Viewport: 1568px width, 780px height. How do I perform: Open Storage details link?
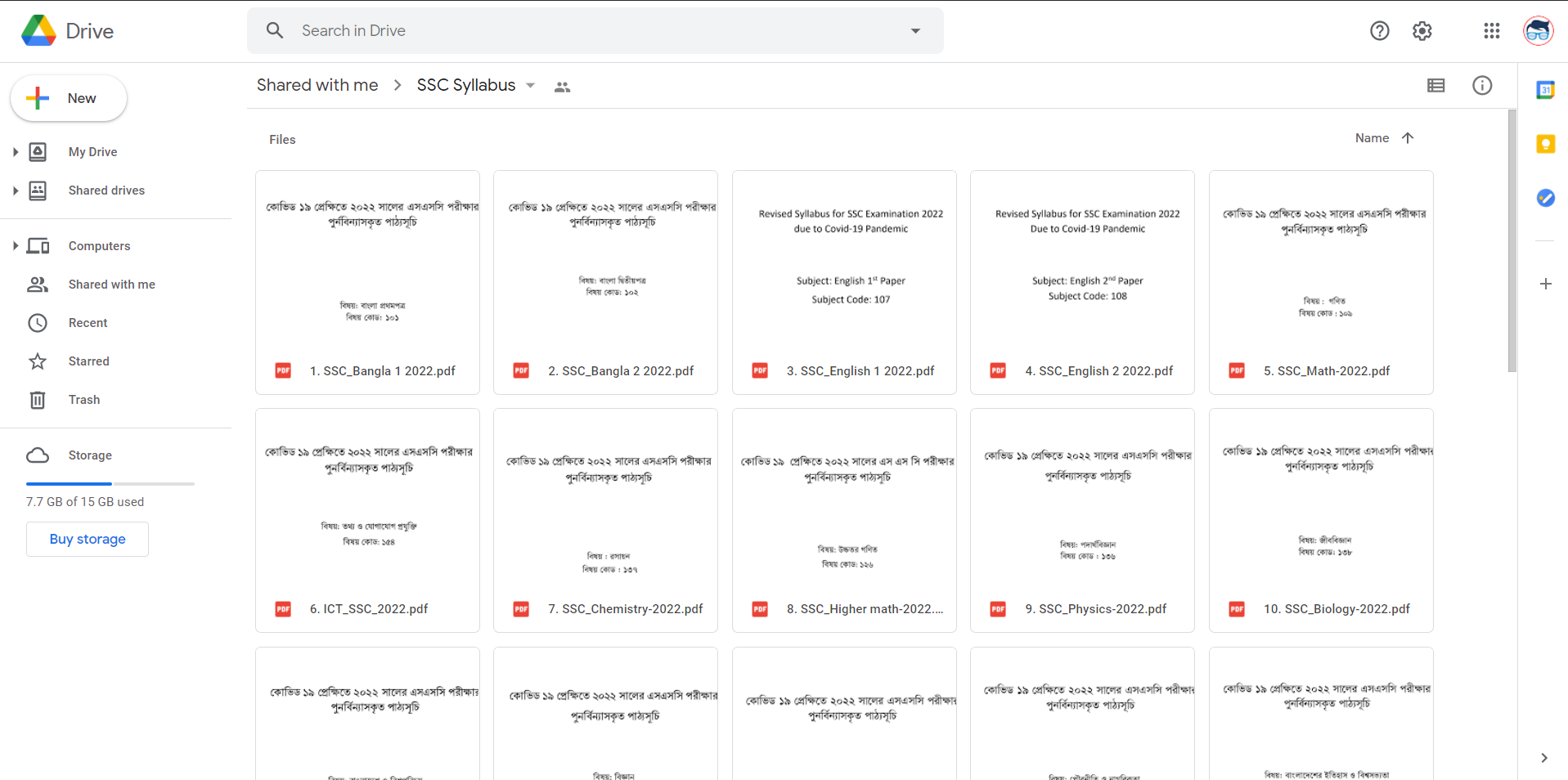pyautogui.click(x=90, y=455)
